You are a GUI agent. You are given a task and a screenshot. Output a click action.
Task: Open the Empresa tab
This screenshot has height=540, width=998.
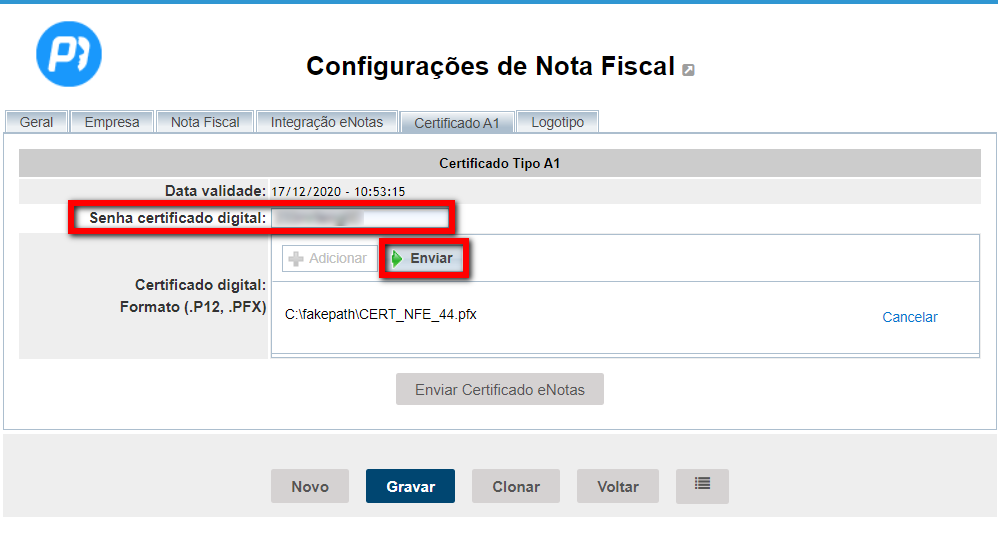click(112, 122)
